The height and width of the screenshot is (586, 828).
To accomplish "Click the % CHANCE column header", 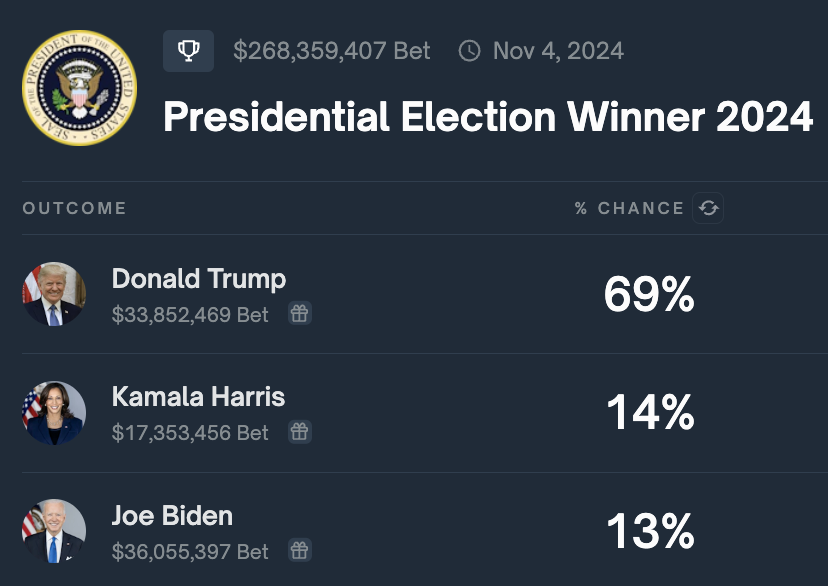I will point(629,208).
